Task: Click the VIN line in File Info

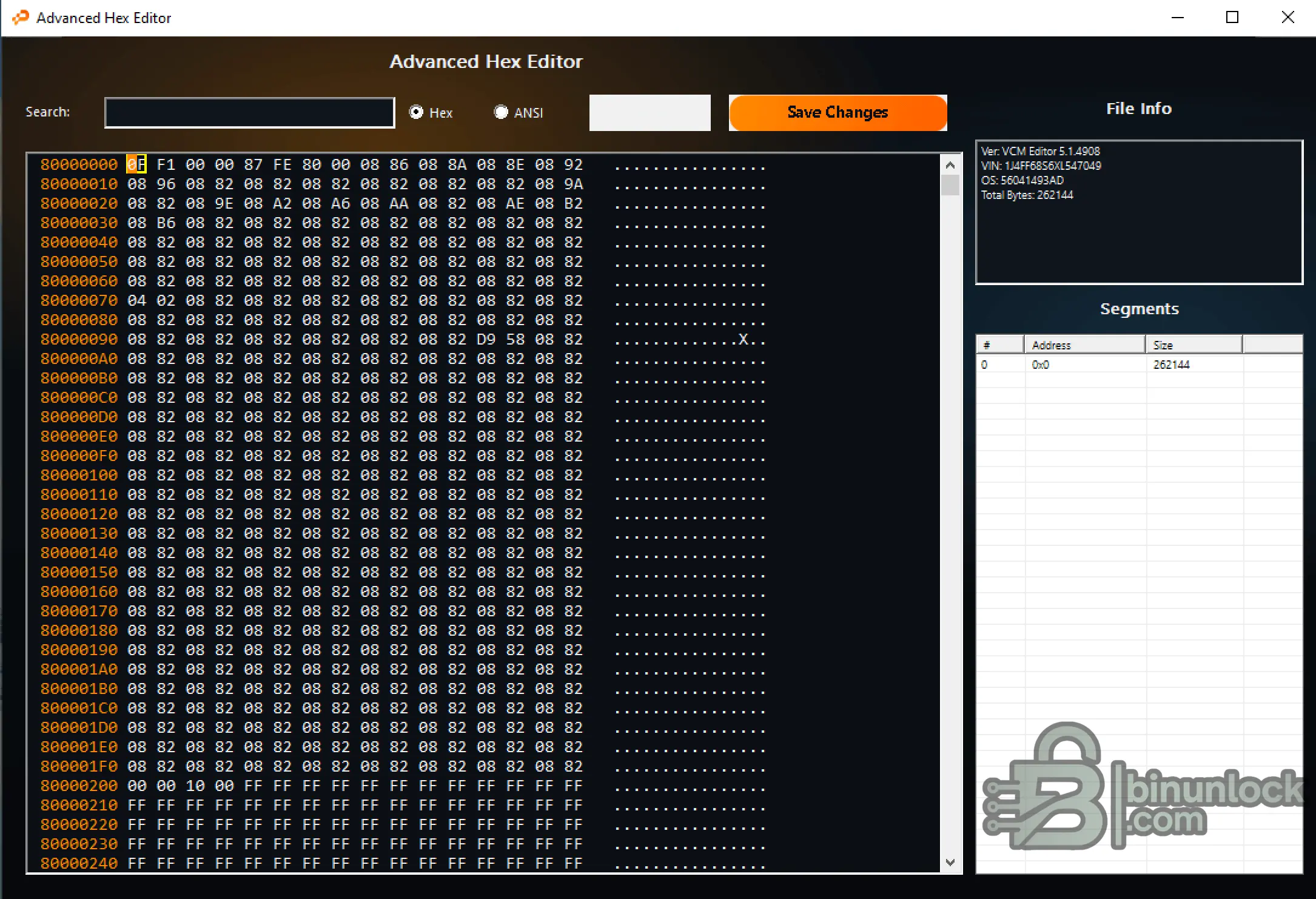Action: tap(1041, 166)
